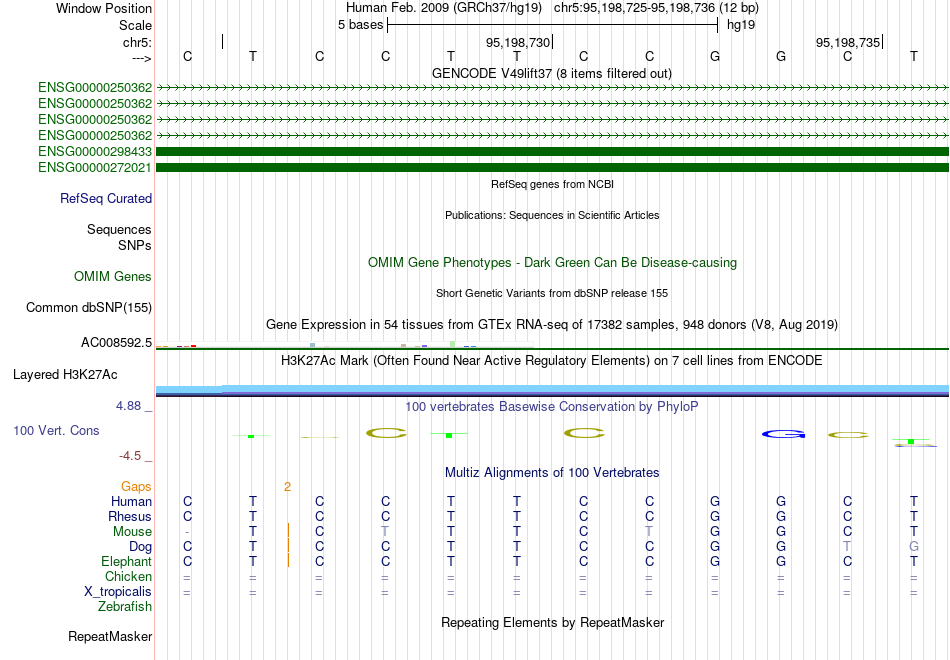Click the 95,198,735 position marker
950x660 pixels.
click(848, 42)
